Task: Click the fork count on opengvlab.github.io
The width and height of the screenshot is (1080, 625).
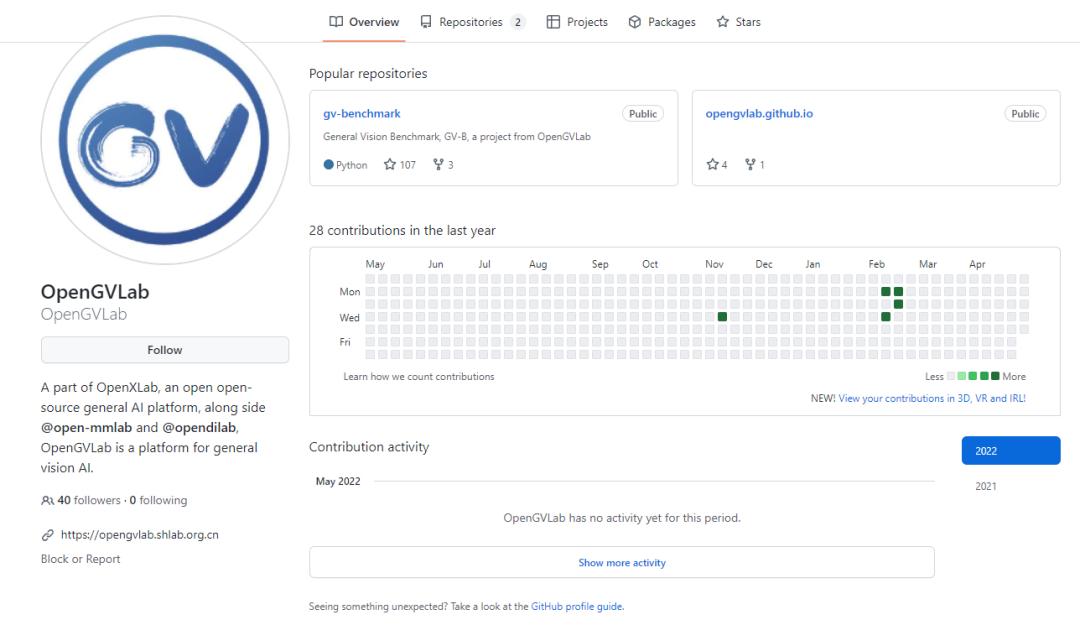Action: click(x=755, y=165)
